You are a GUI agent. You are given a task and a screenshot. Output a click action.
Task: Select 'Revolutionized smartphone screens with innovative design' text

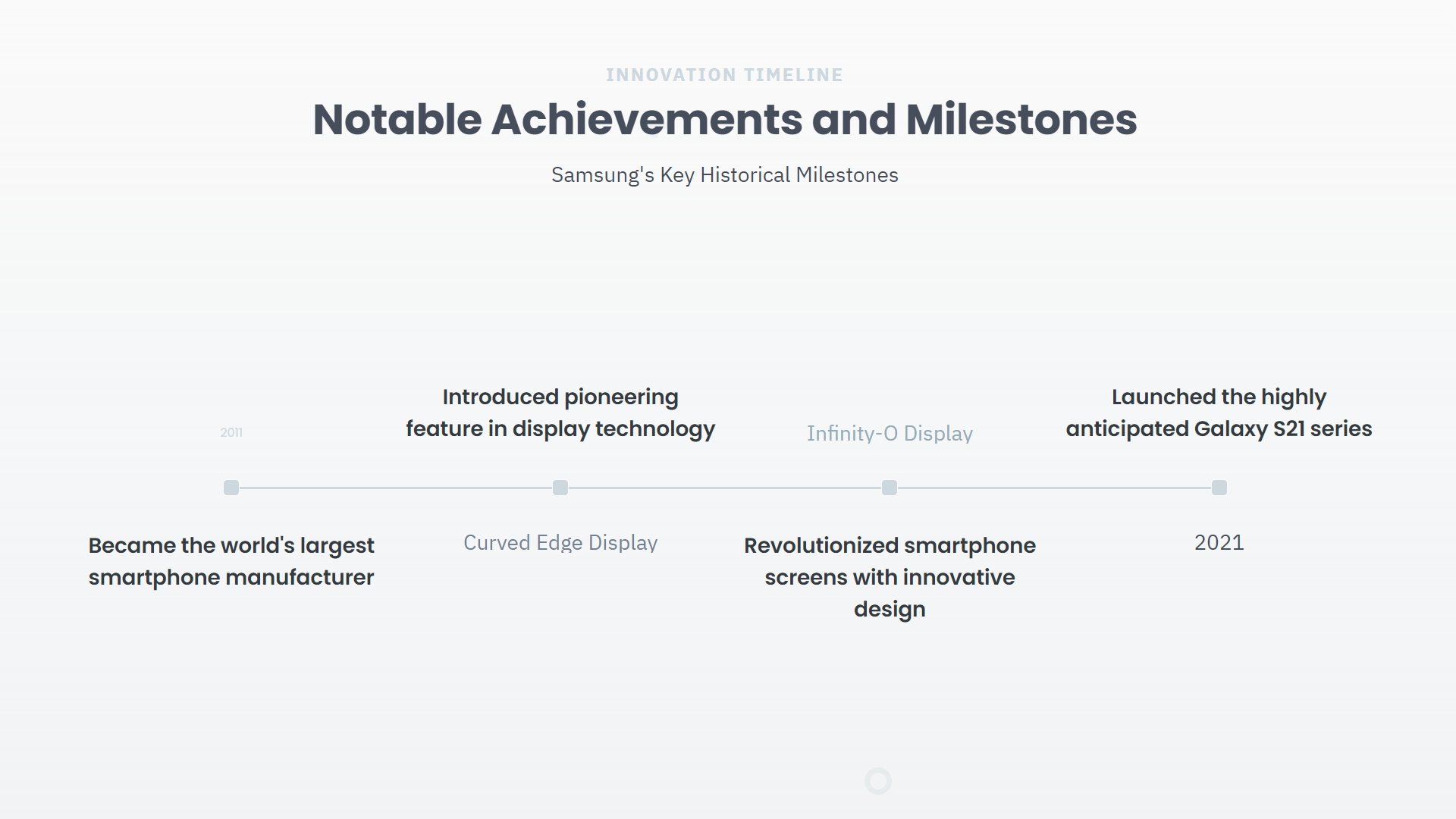890,577
